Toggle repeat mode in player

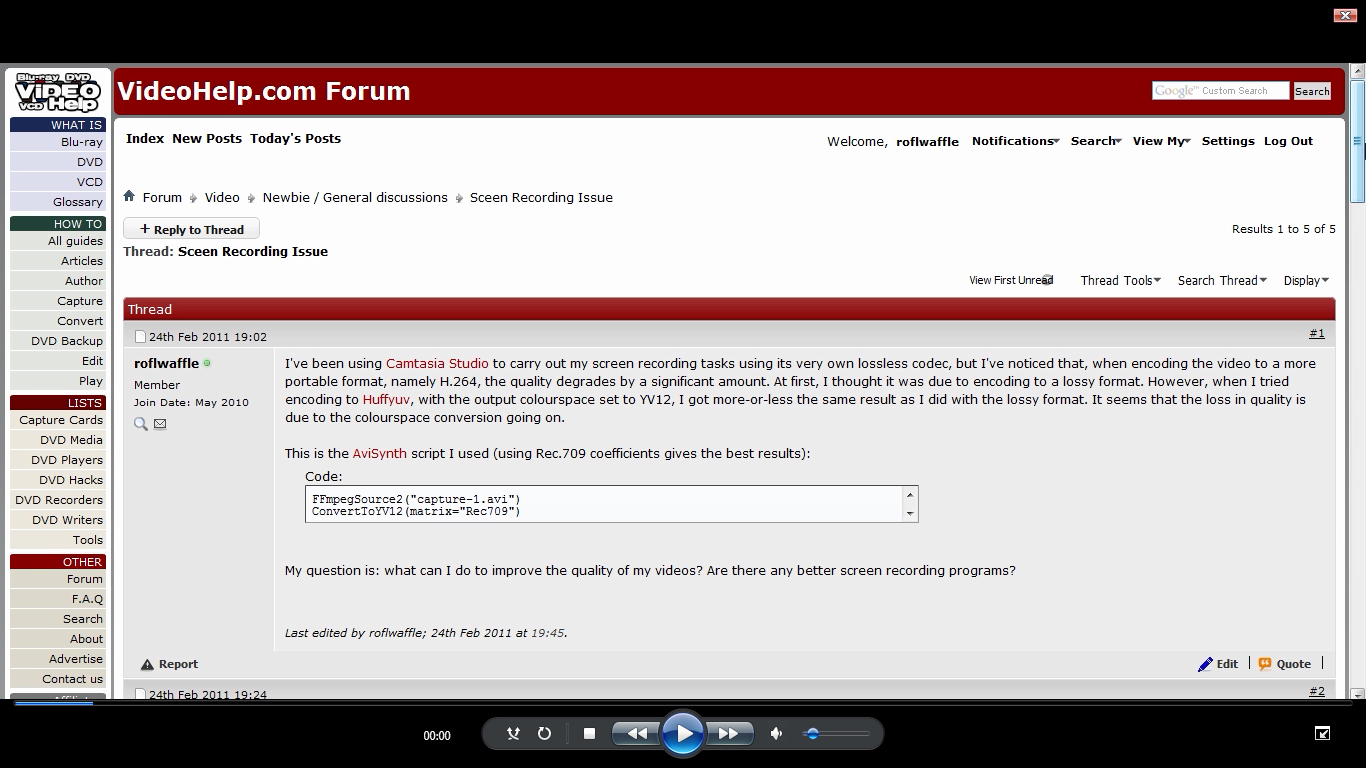point(544,733)
